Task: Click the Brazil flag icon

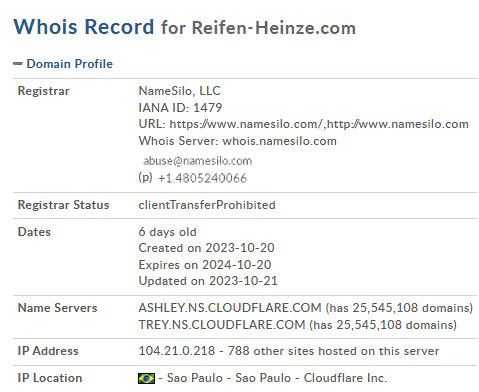Action: point(146,378)
